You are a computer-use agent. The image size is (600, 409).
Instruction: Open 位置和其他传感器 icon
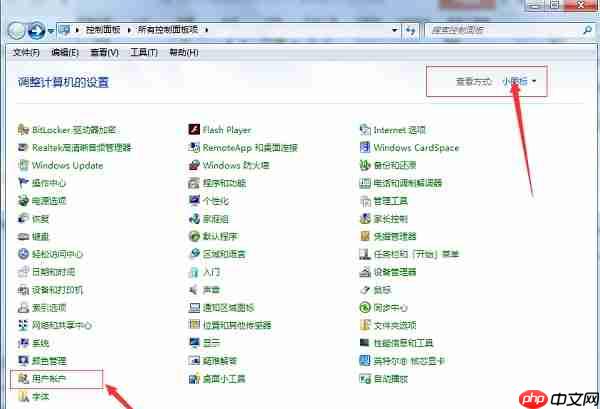click(194, 325)
